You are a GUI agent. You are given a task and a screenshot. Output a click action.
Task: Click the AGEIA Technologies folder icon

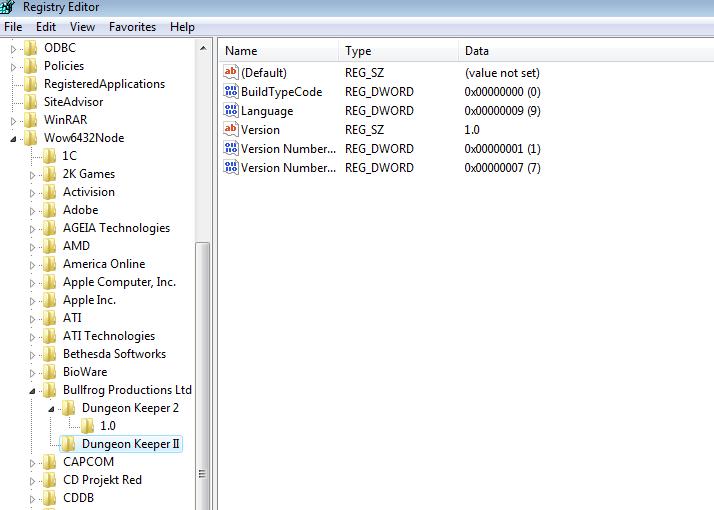[x=49, y=228]
